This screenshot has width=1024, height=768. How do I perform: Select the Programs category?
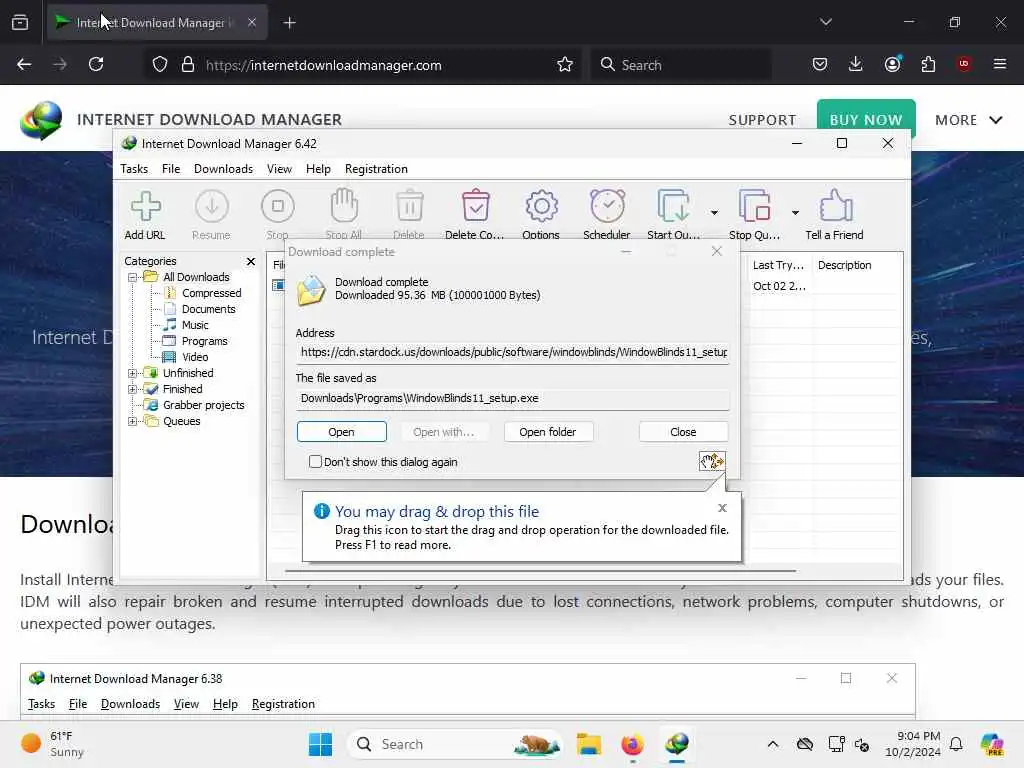point(204,341)
